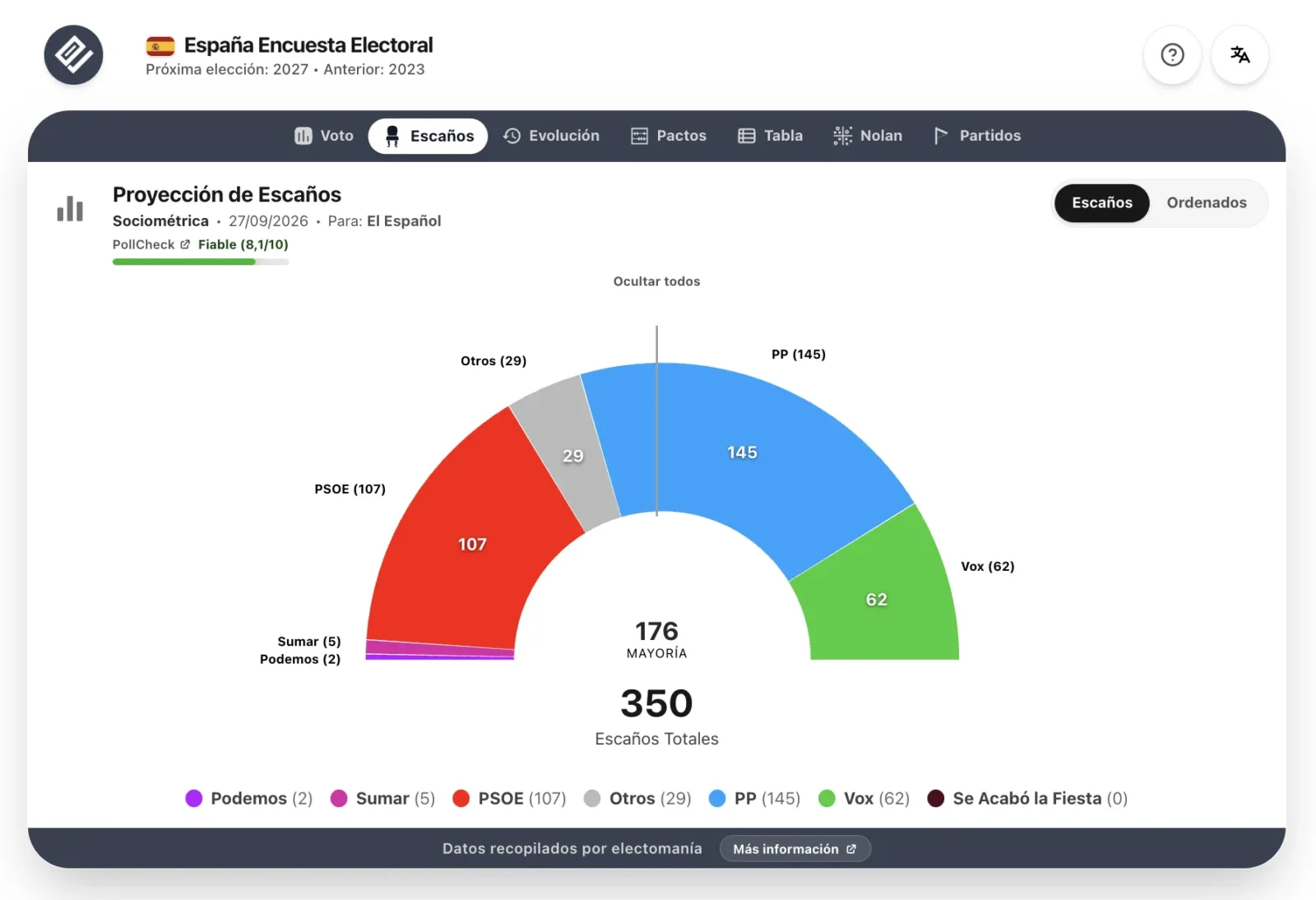
Task: Switch to the Partidos tab
Action: [977, 136]
